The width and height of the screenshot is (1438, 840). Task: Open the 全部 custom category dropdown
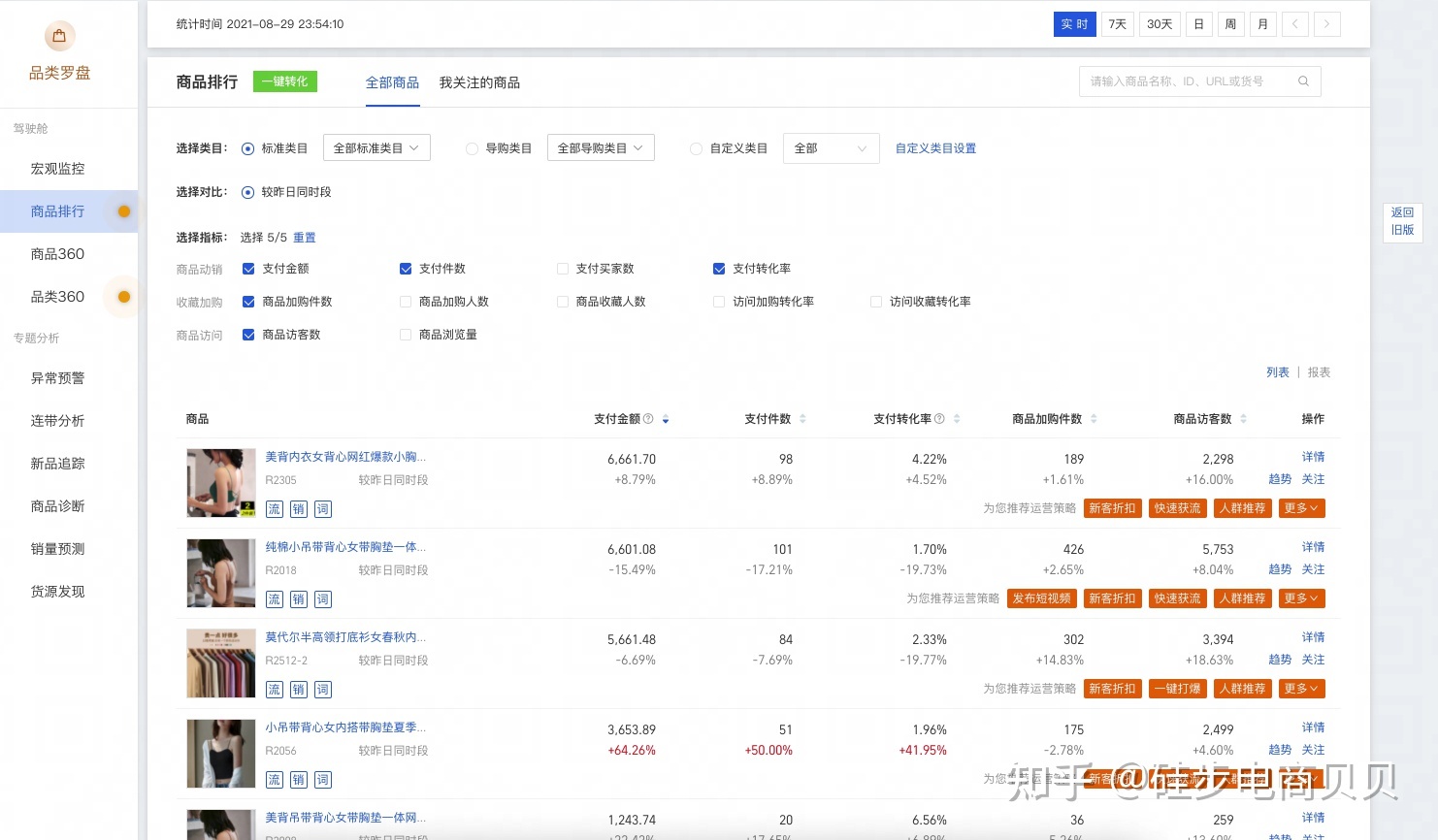tap(832, 147)
